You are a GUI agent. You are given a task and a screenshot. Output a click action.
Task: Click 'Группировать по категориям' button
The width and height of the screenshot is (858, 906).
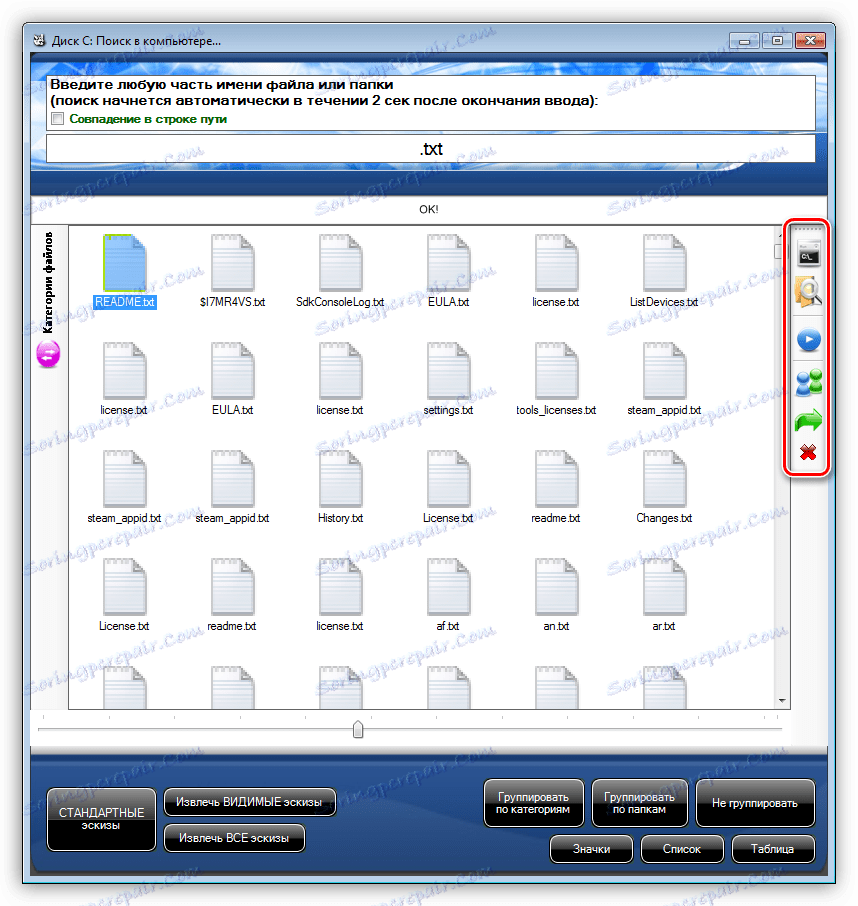[x=533, y=803]
